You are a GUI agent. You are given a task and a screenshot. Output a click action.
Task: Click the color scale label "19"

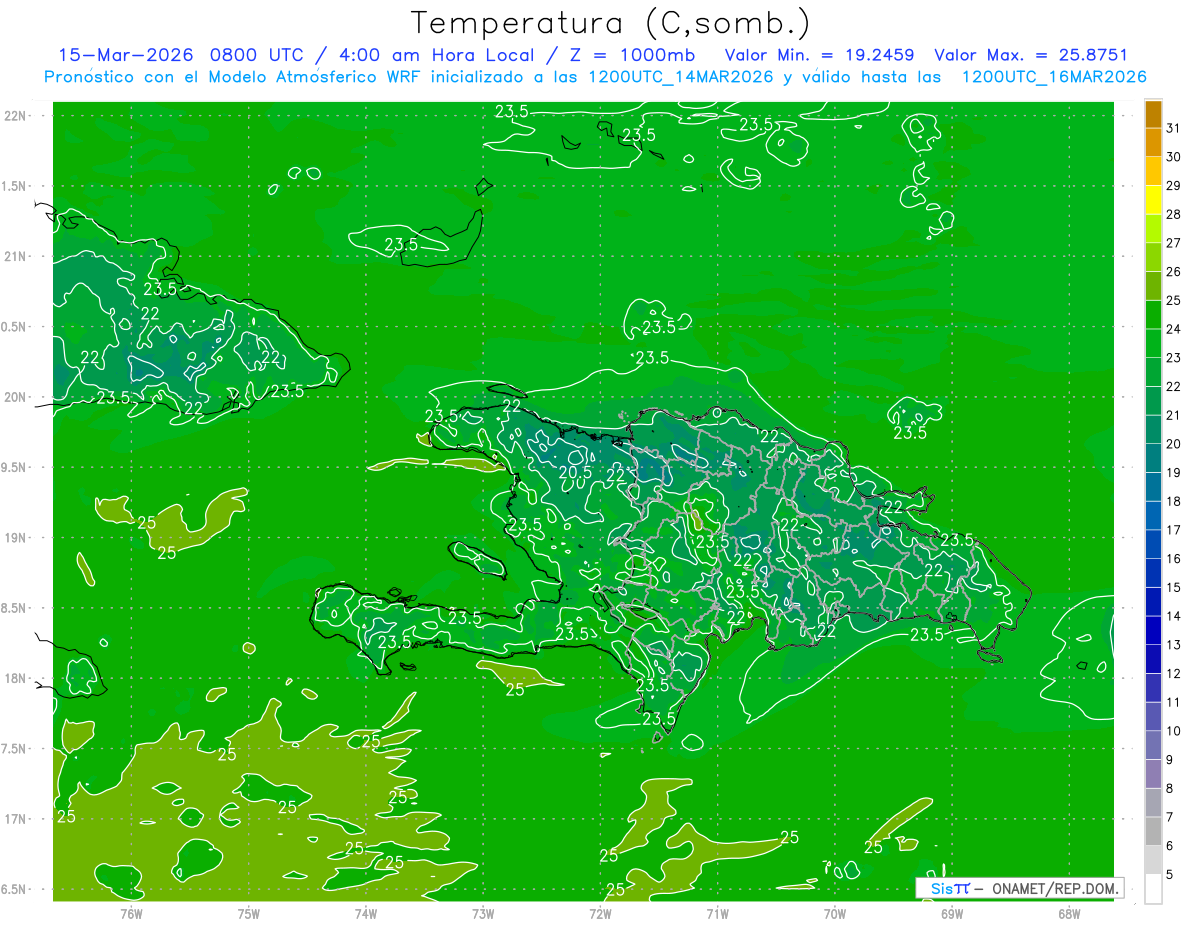click(1173, 473)
